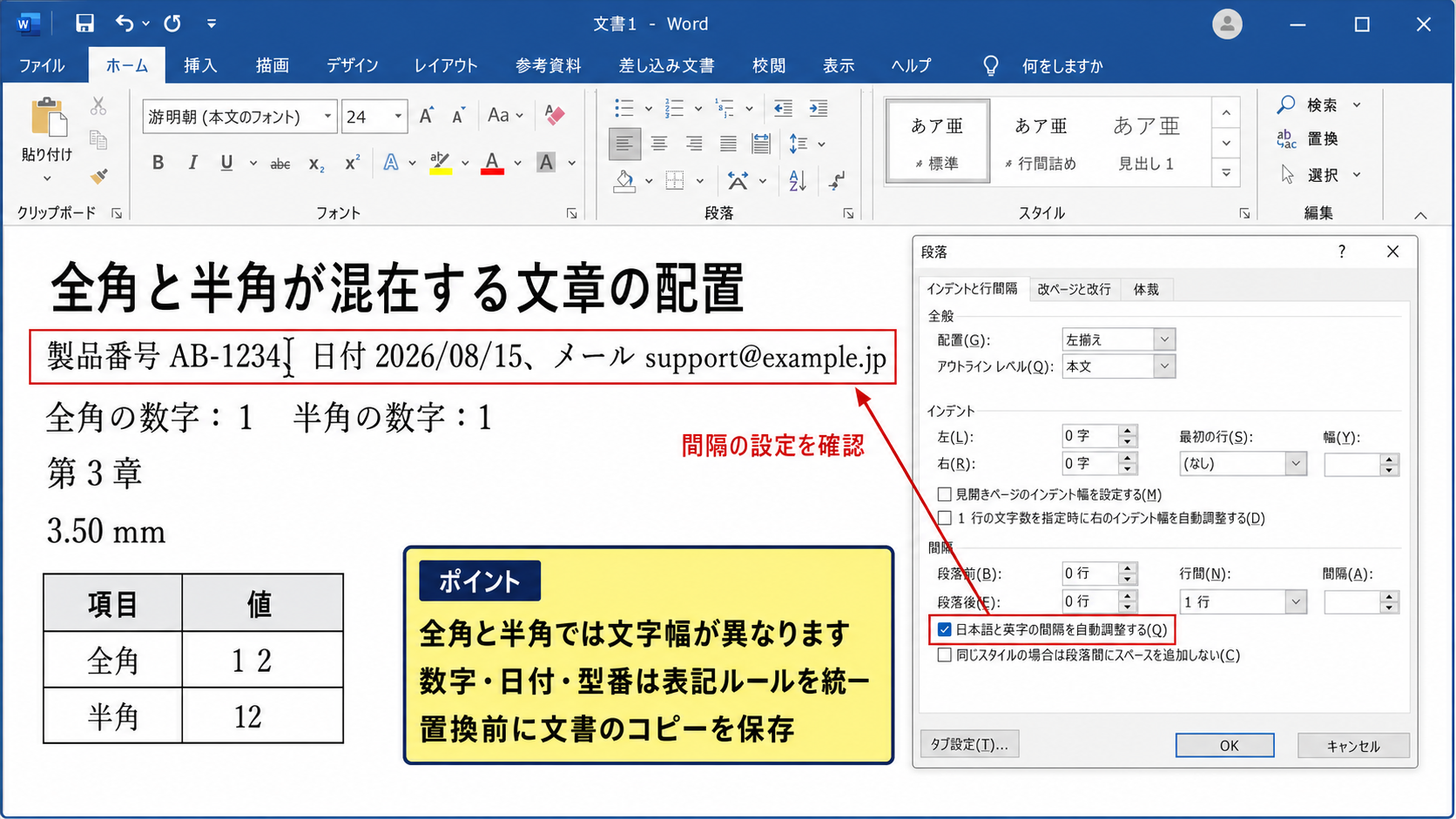Check 同じスタイルの場合は段落間にスペースを追加しない checkbox
Screen dimensions: 1456x819
pos(944,655)
